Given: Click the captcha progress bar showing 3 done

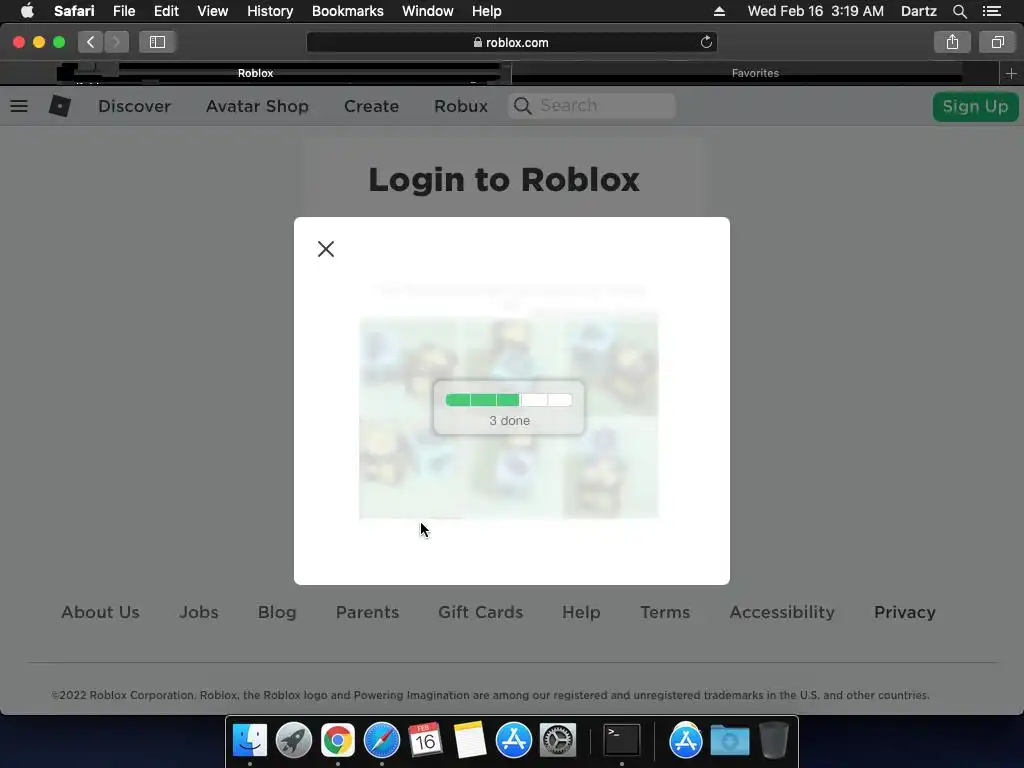Looking at the screenshot, I should tap(509, 400).
